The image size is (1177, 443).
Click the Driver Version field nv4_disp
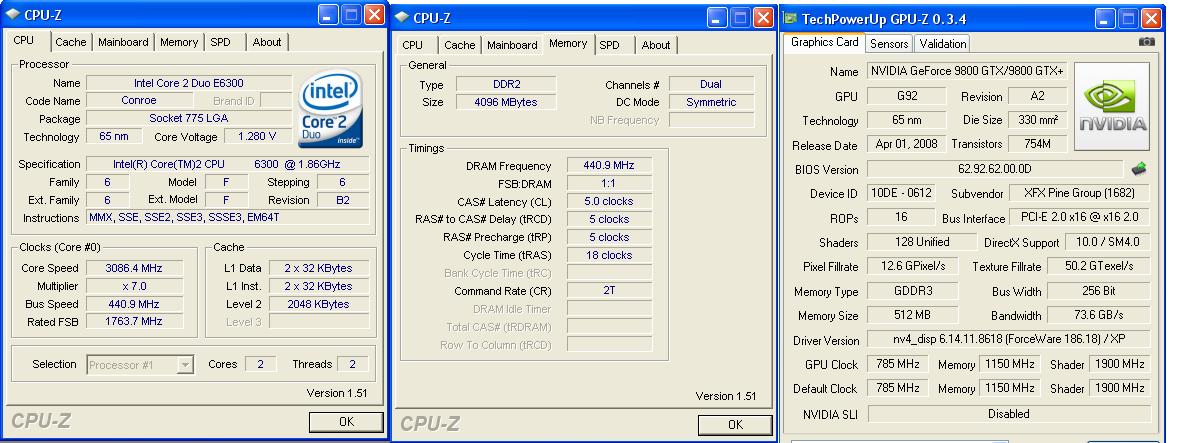coord(1008,339)
